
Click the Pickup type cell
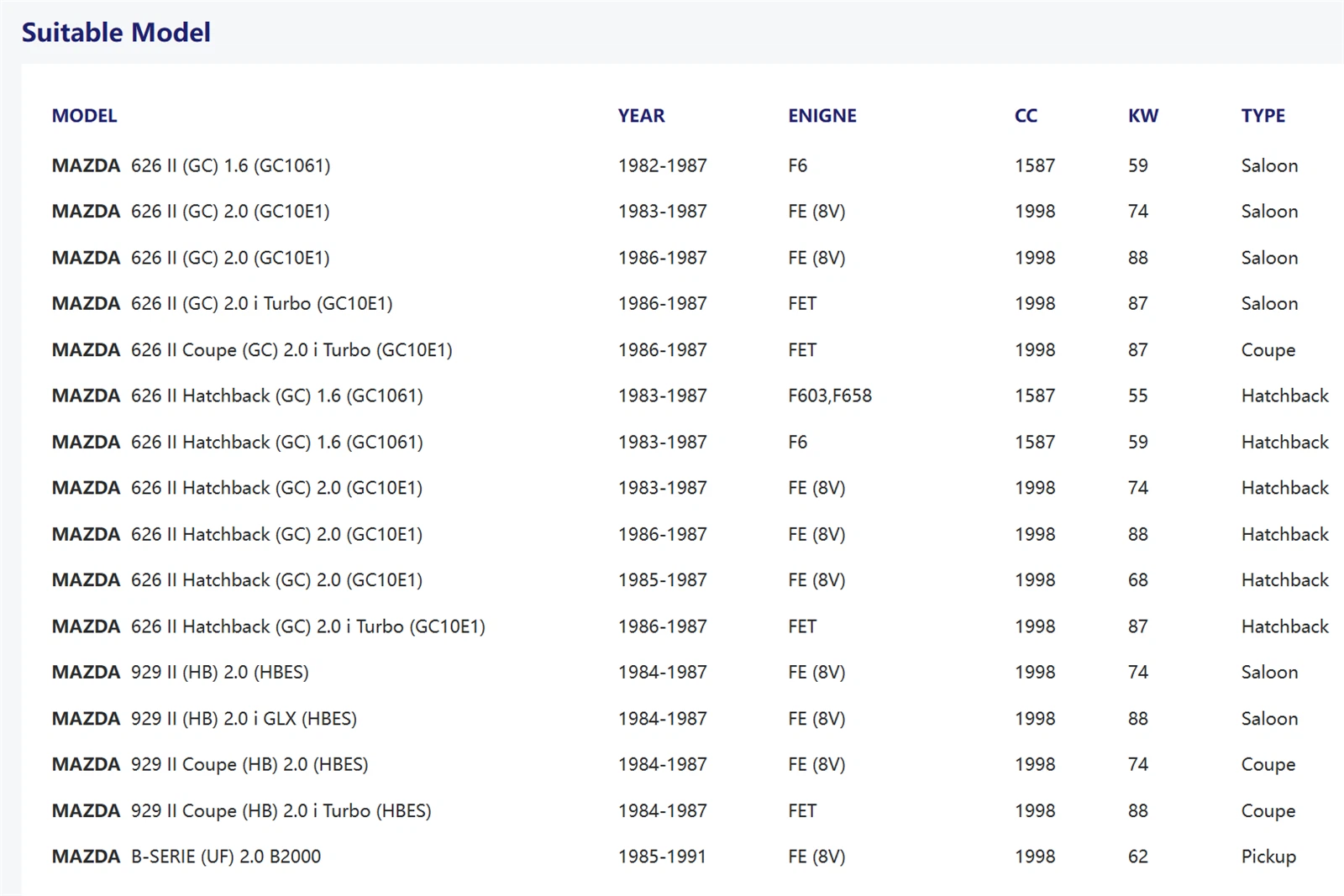[1268, 857]
